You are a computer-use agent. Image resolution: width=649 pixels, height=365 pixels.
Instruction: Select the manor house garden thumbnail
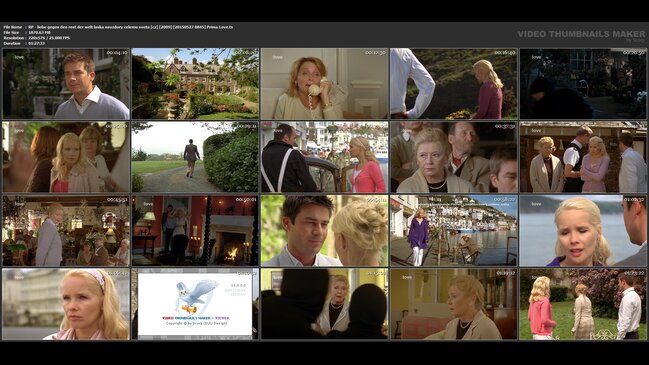point(195,84)
